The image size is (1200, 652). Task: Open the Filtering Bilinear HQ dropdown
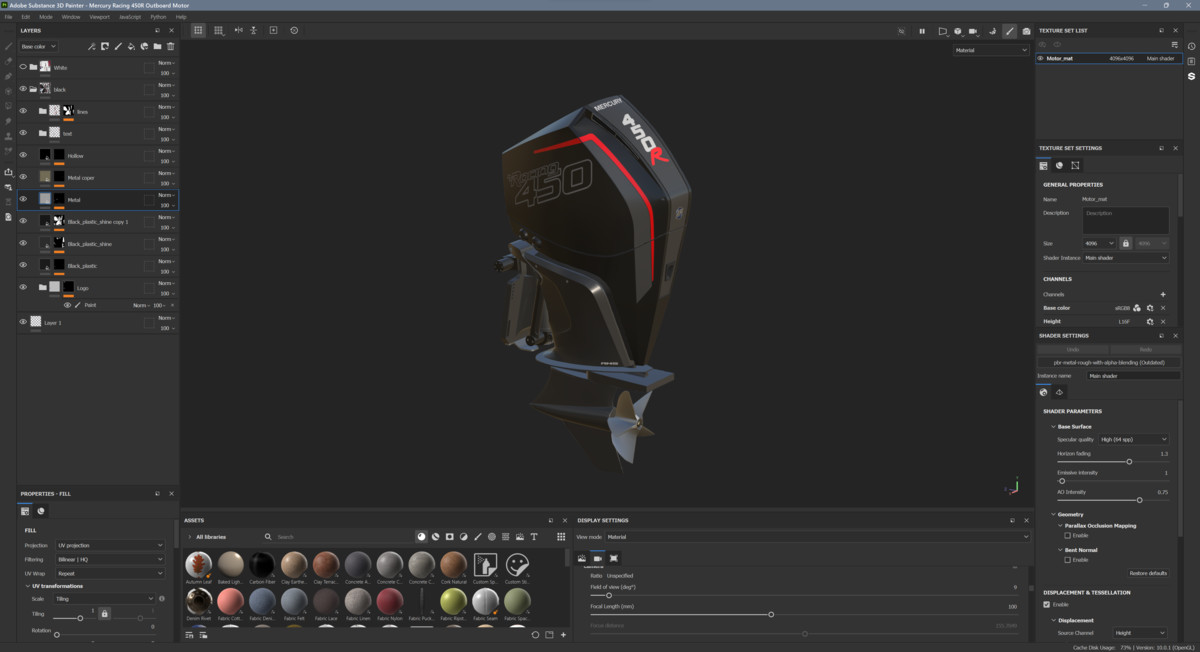pos(108,559)
